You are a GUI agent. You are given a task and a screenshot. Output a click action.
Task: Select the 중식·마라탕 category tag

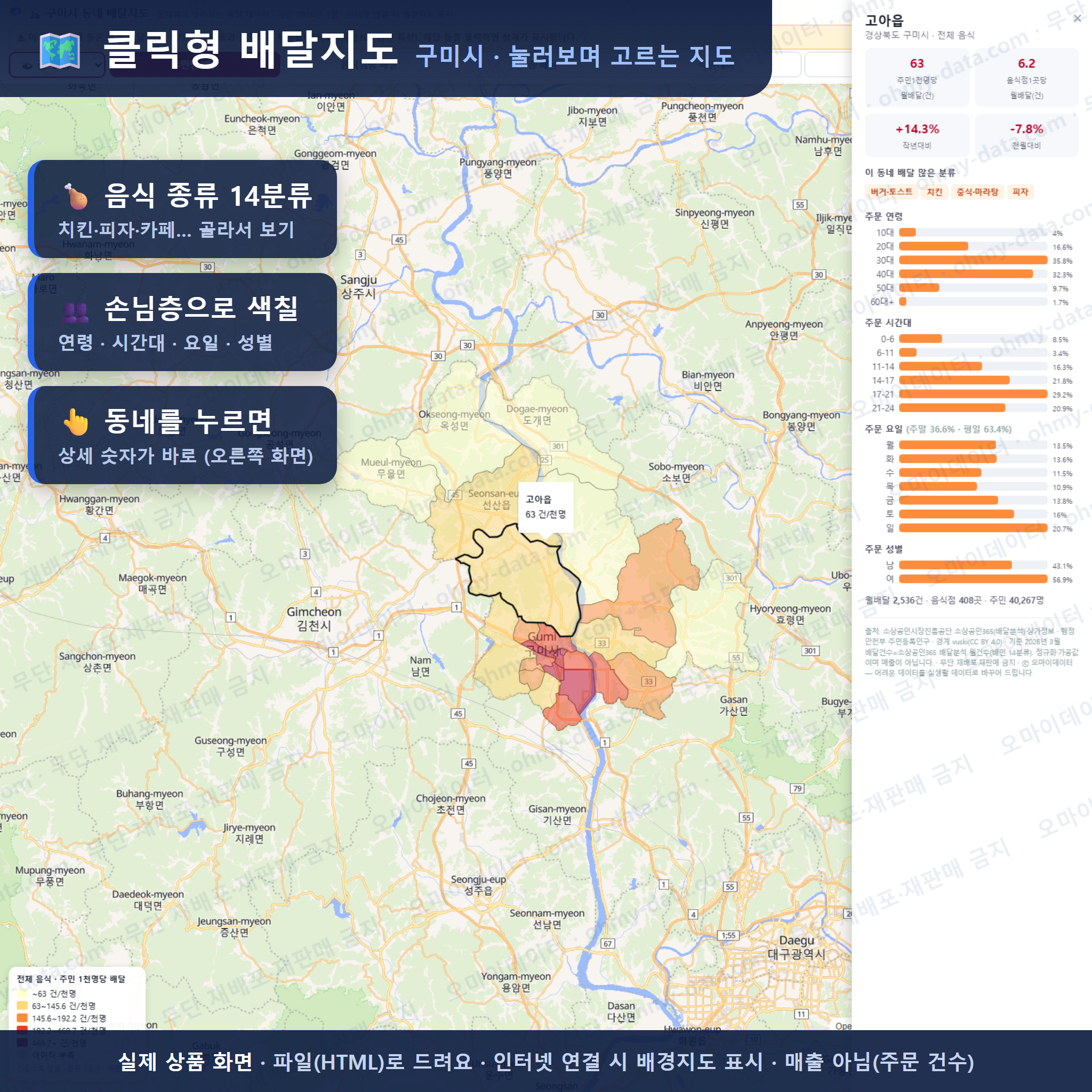click(x=977, y=192)
